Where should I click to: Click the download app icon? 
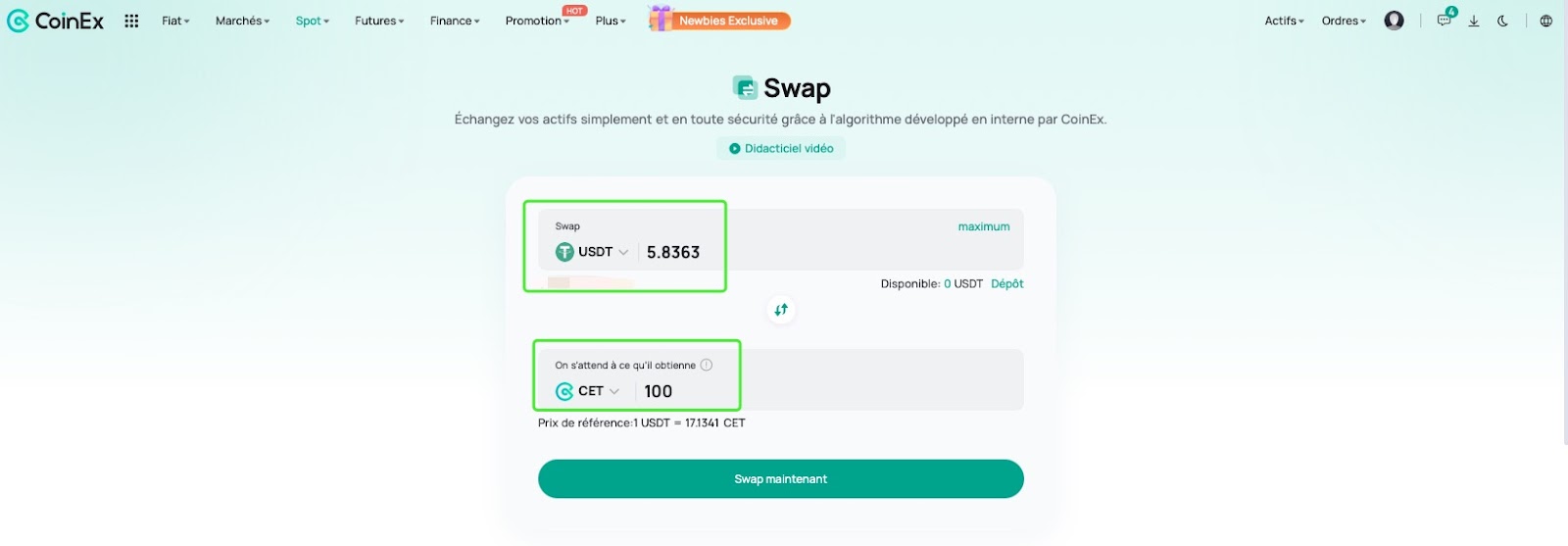(x=1473, y=21)
